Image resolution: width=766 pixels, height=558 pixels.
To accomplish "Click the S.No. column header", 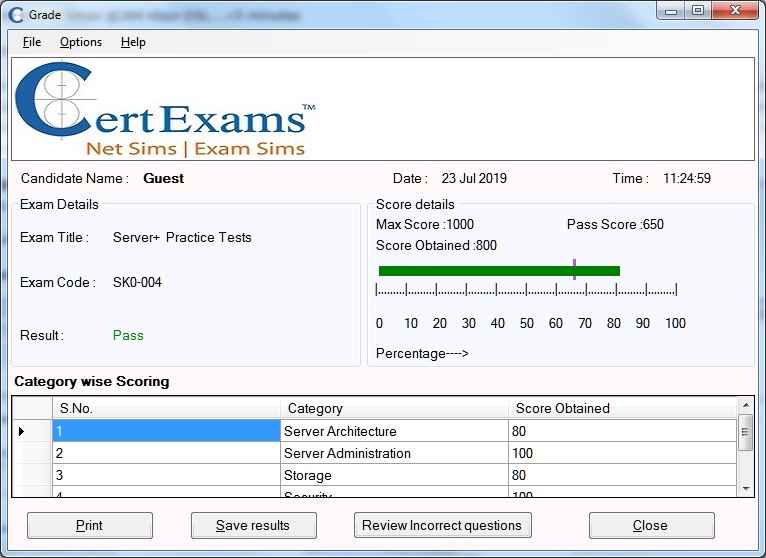I will [x=166, y=408].
